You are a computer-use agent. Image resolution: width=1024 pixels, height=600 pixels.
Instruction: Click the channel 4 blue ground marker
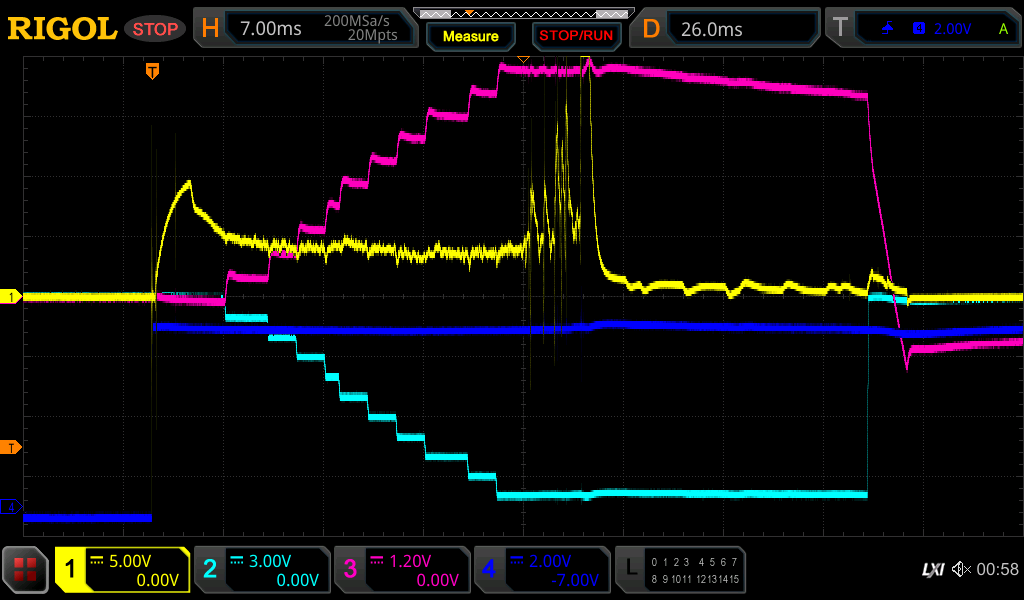[12, 507]
